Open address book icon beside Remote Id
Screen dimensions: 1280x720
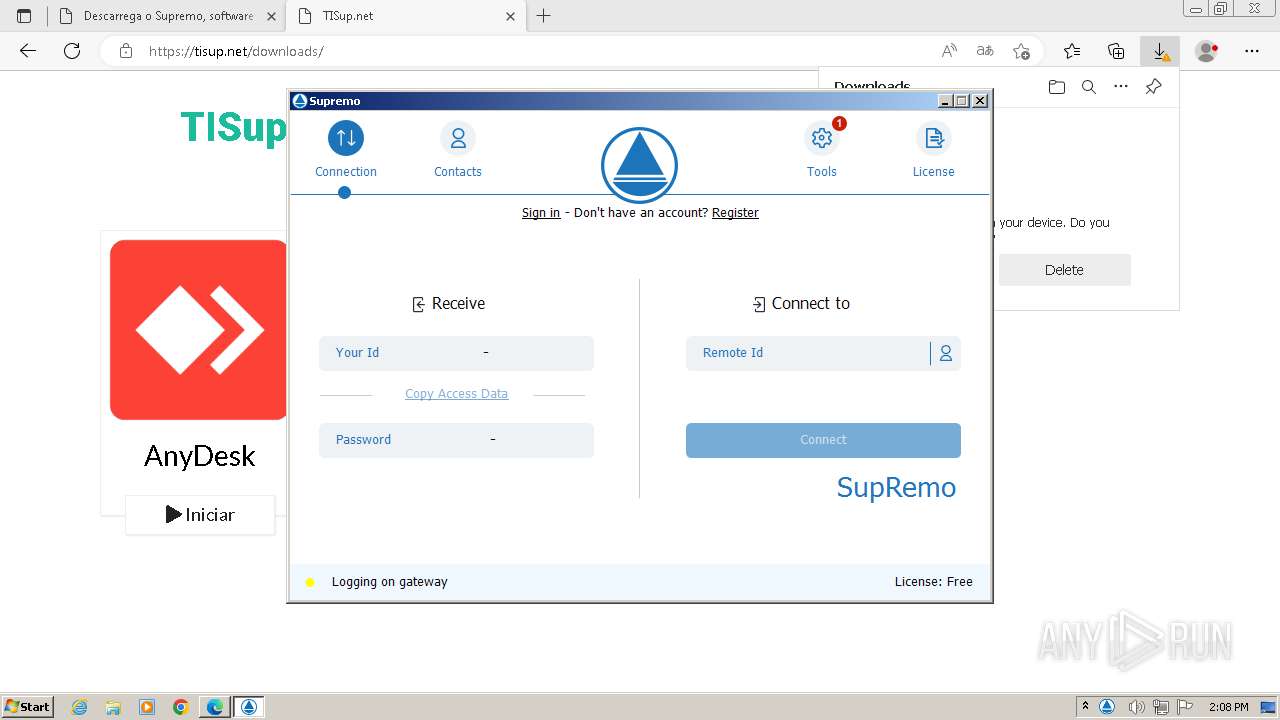pos(946,353)
